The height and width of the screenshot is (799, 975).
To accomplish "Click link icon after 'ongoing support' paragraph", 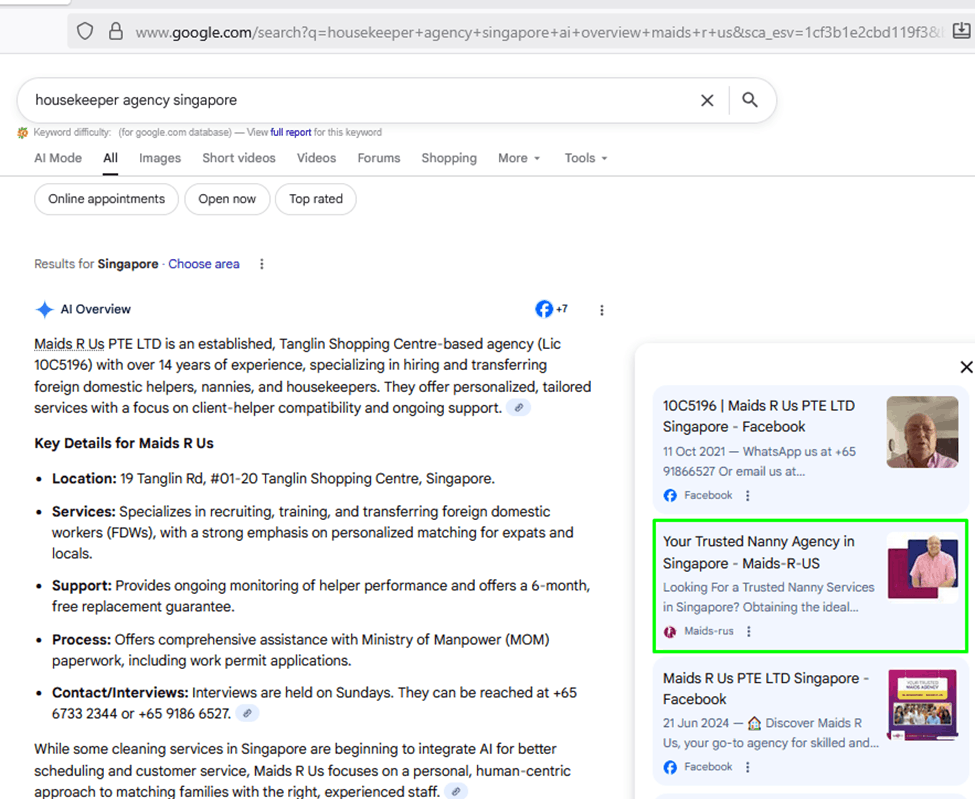I will click(518, 408).
